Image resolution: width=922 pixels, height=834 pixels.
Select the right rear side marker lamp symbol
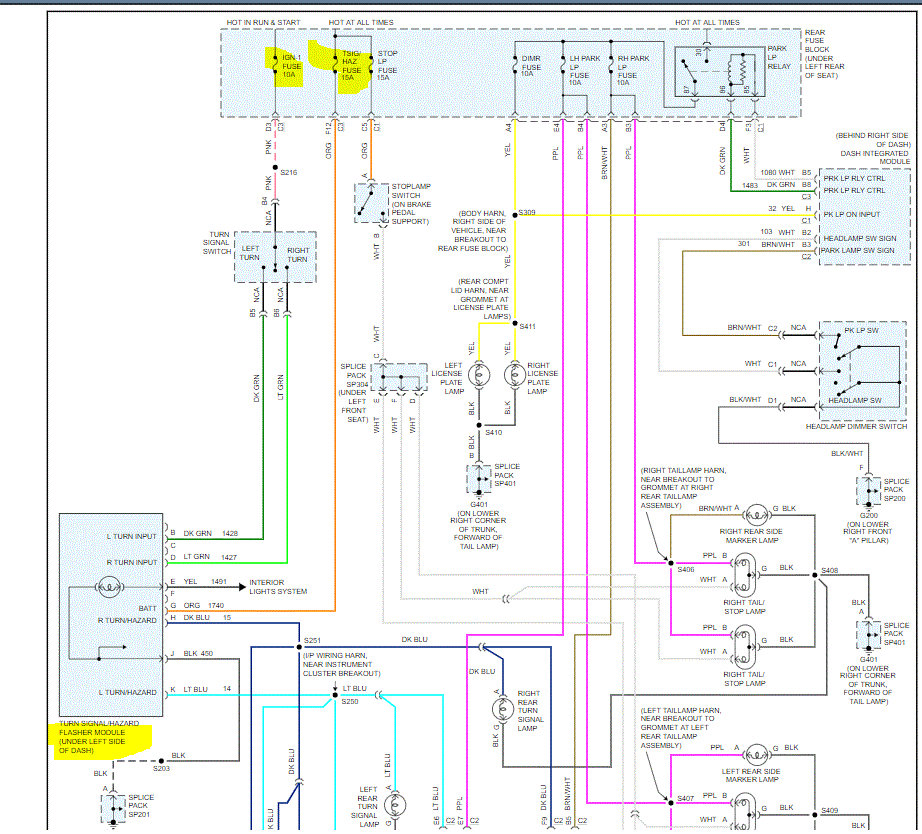(x=756, y=516)
